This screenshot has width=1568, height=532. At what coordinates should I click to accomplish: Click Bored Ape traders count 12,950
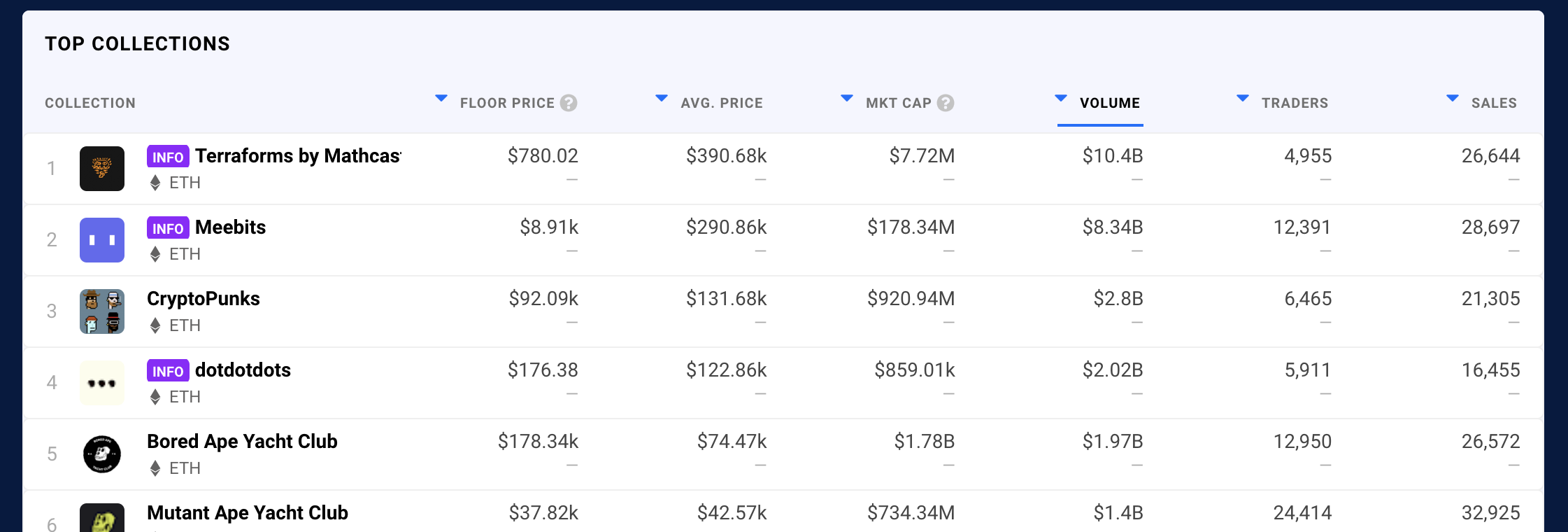coord(1302,442)
